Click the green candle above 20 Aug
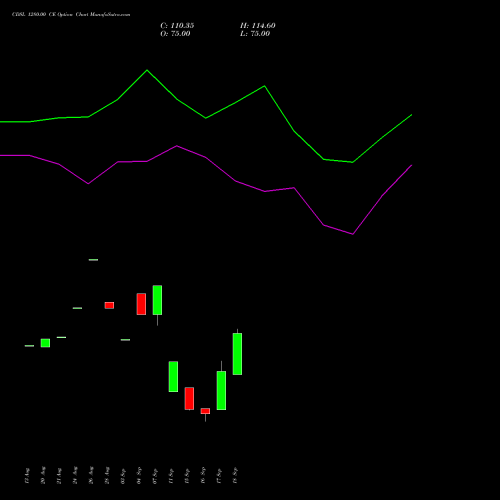The width and height of the screenshot is (500, 500). (x=45, y=343)
